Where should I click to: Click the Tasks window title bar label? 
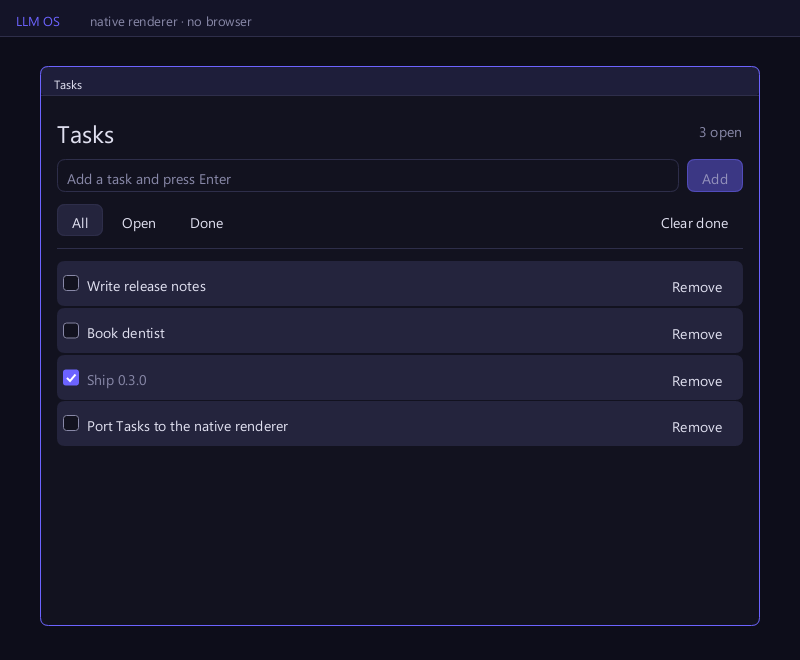[x=68, y=85]
